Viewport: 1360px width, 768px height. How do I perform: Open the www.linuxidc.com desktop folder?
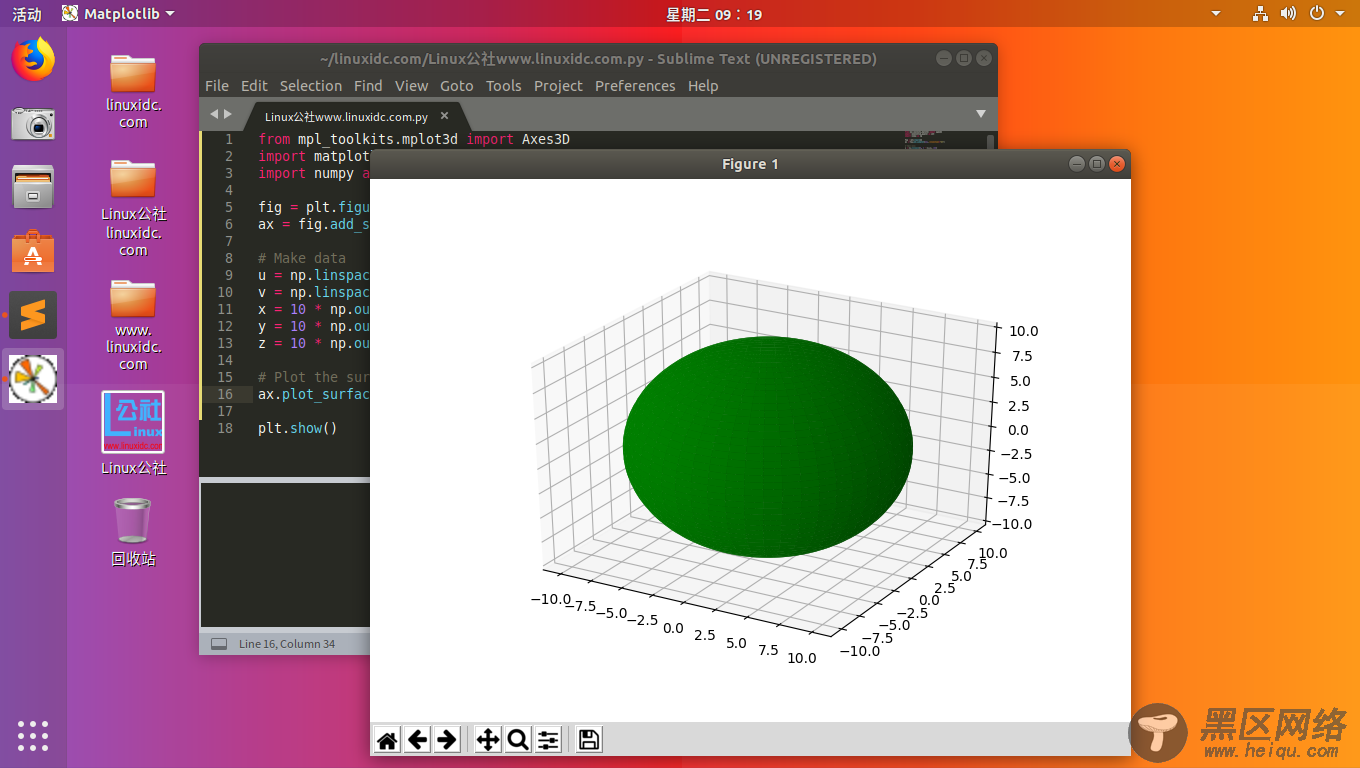click(133, 325)
